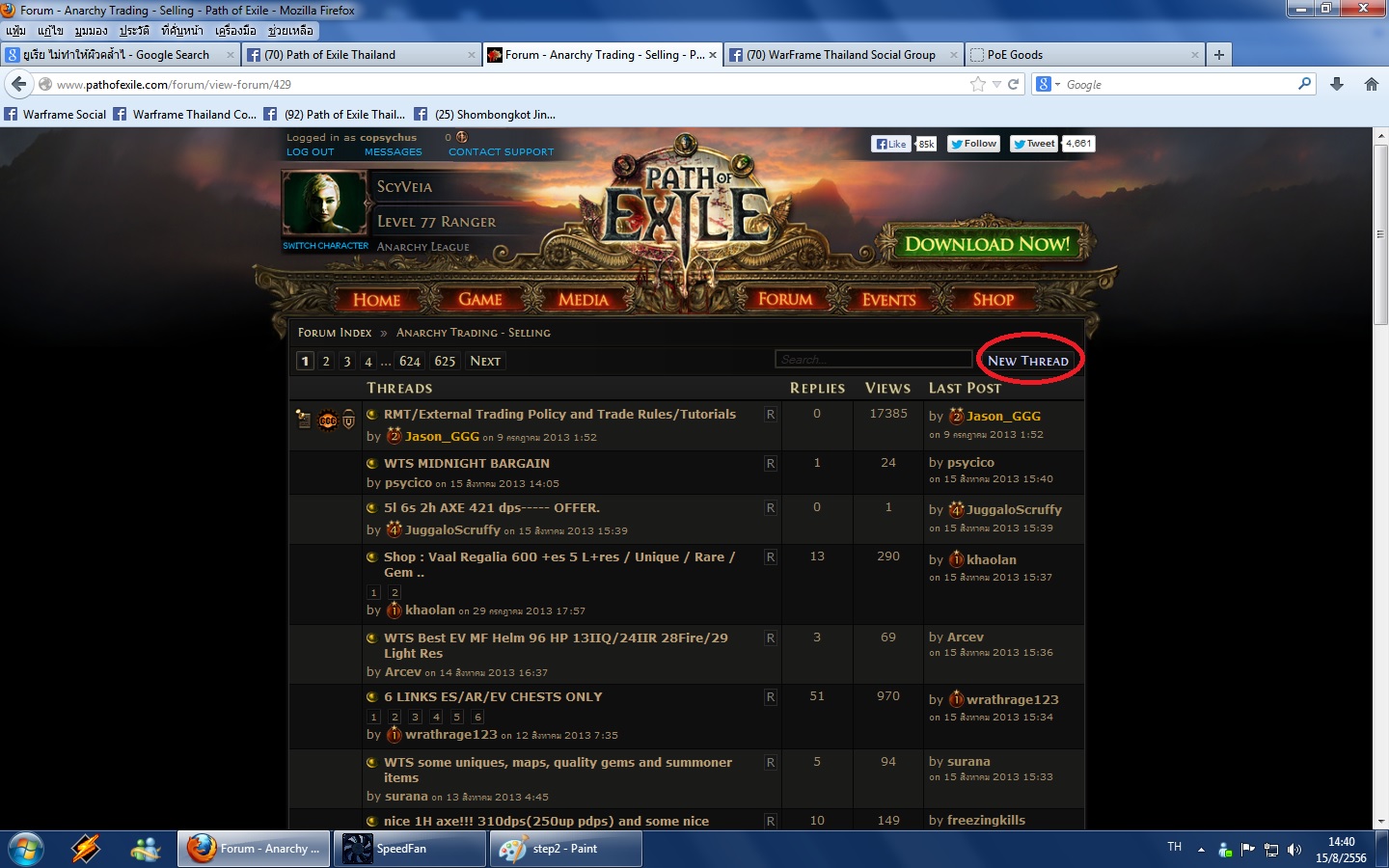Screen dimensions: 1389x868
Task: Close the Google Search tab
Action: click(231, 55)
